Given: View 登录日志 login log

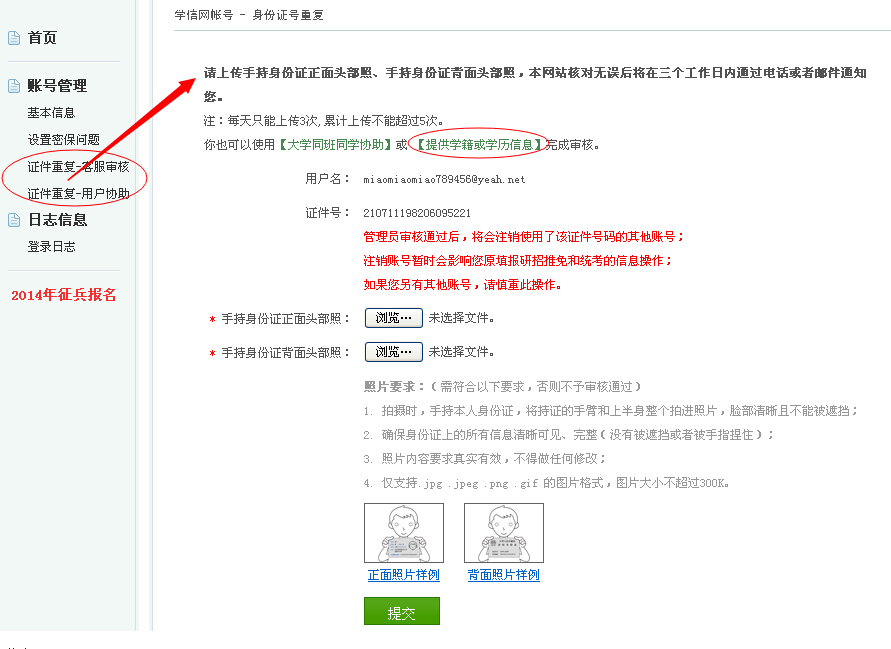Looking at the screenshot, I should pos(51,247).
